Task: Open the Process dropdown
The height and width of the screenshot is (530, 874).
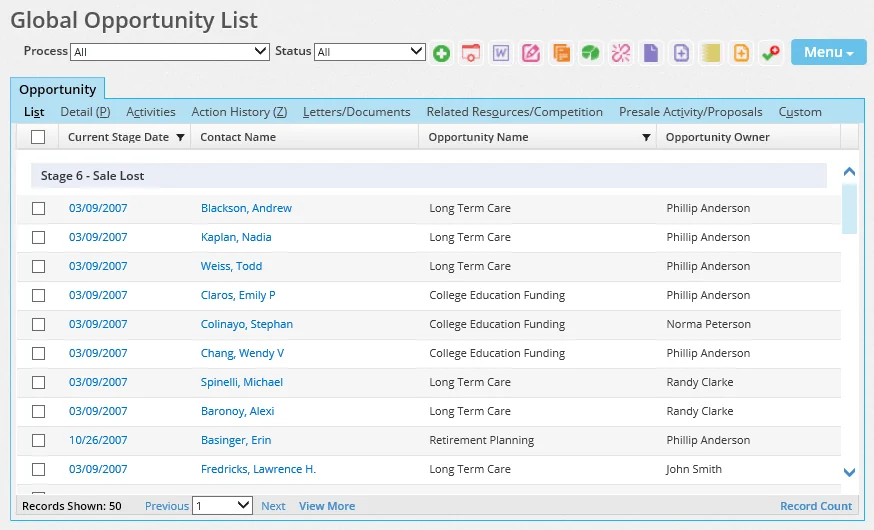Action: [170, 52]
